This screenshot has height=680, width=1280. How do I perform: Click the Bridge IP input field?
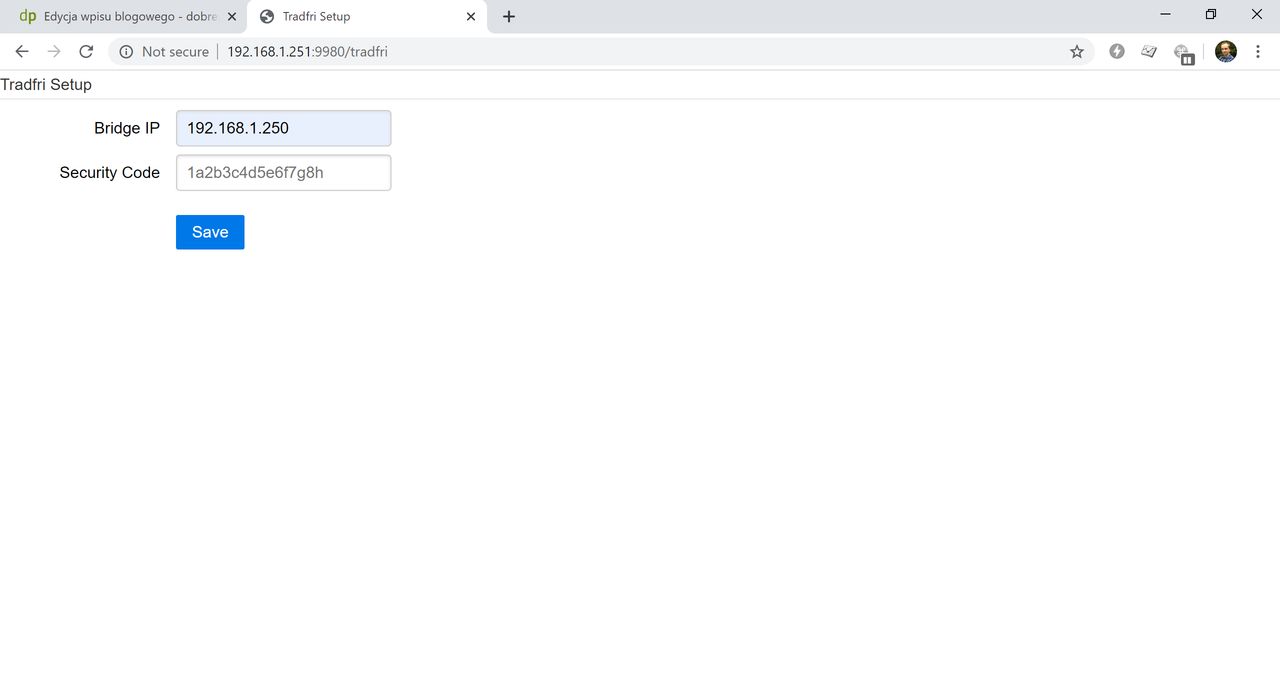283,128
